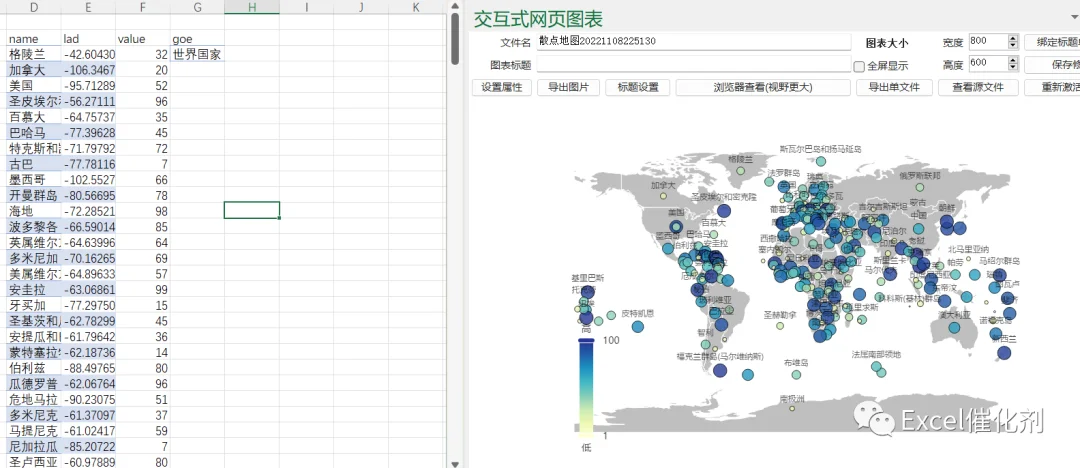Image resolution: width=1080 pixels, height=468 pixels.
Task: Select the 开曼群岛 name cell
Action: coord(34,195)
